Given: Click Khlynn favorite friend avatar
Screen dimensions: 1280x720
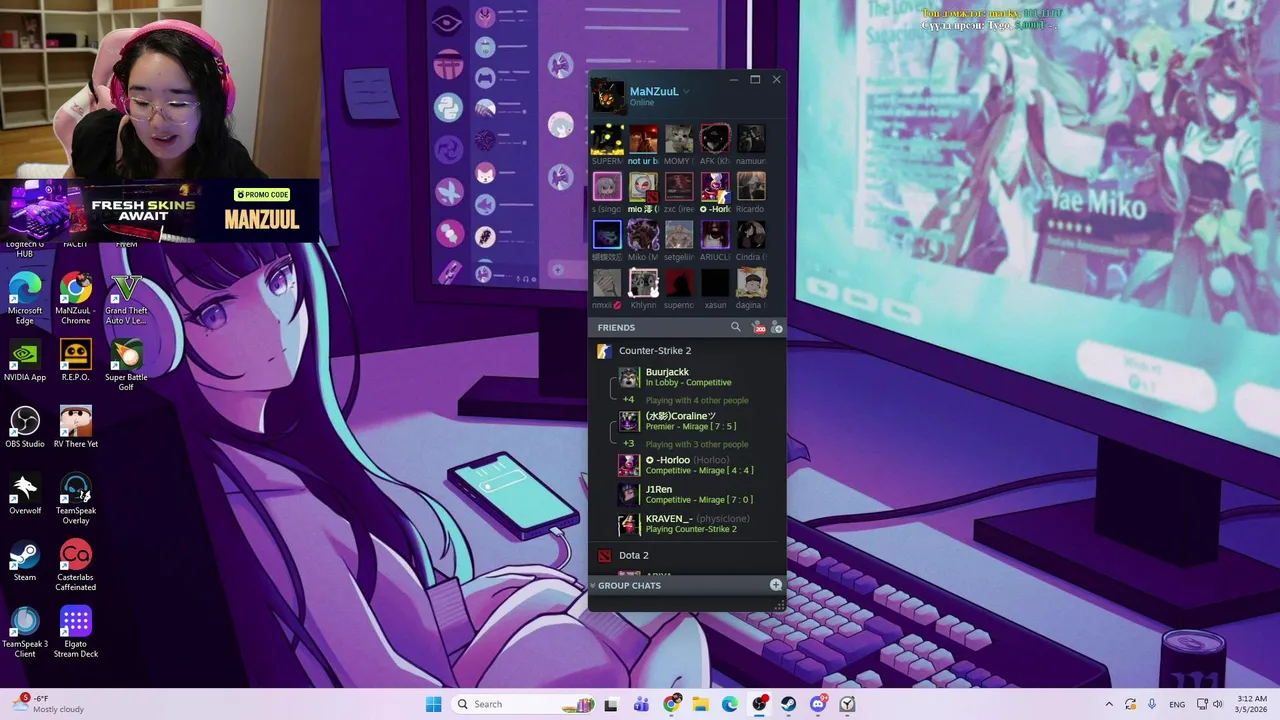Looking at the screenshot, I should (x=643, y=283).
